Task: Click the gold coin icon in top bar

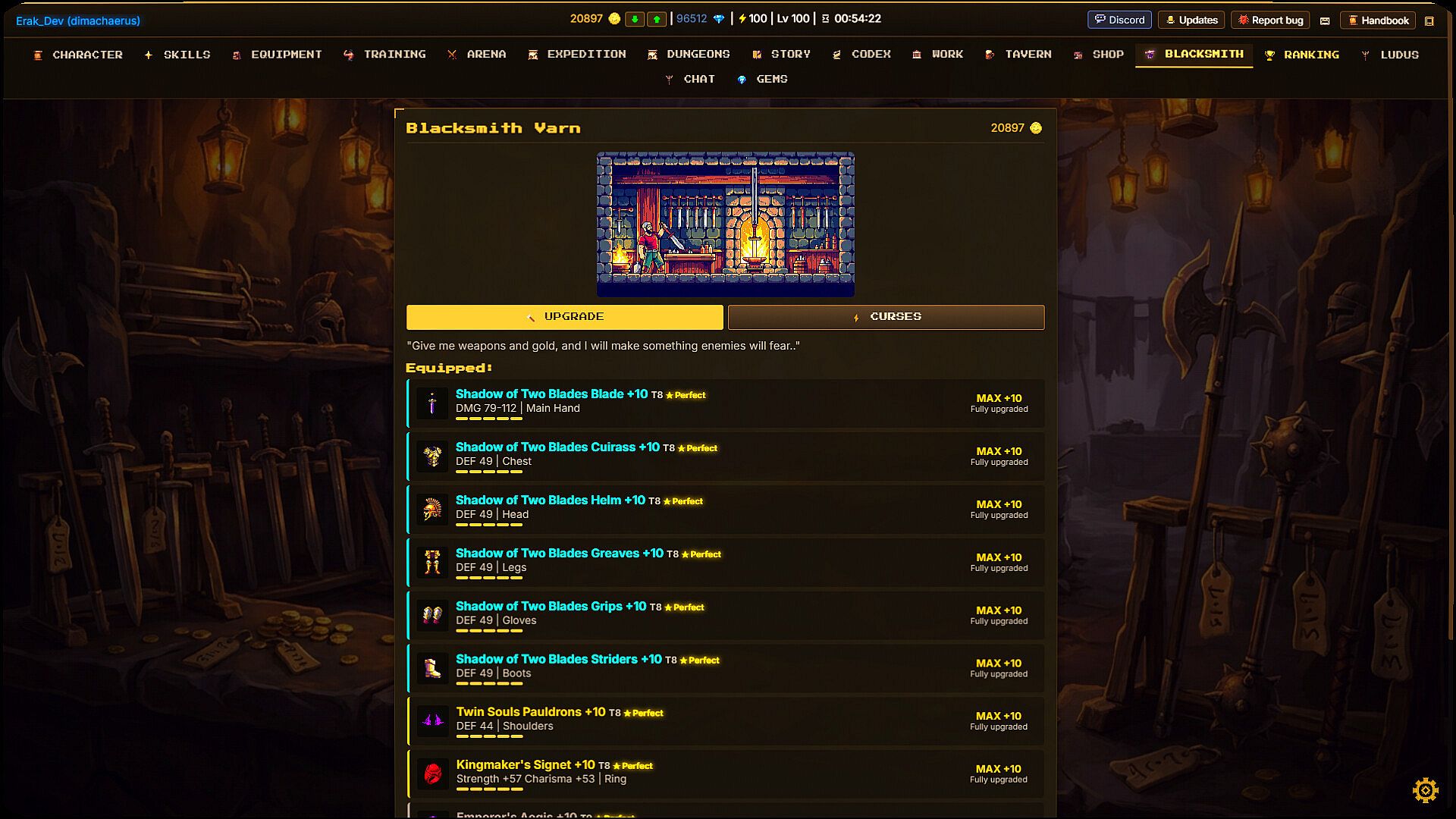Action: coord(614,19)
